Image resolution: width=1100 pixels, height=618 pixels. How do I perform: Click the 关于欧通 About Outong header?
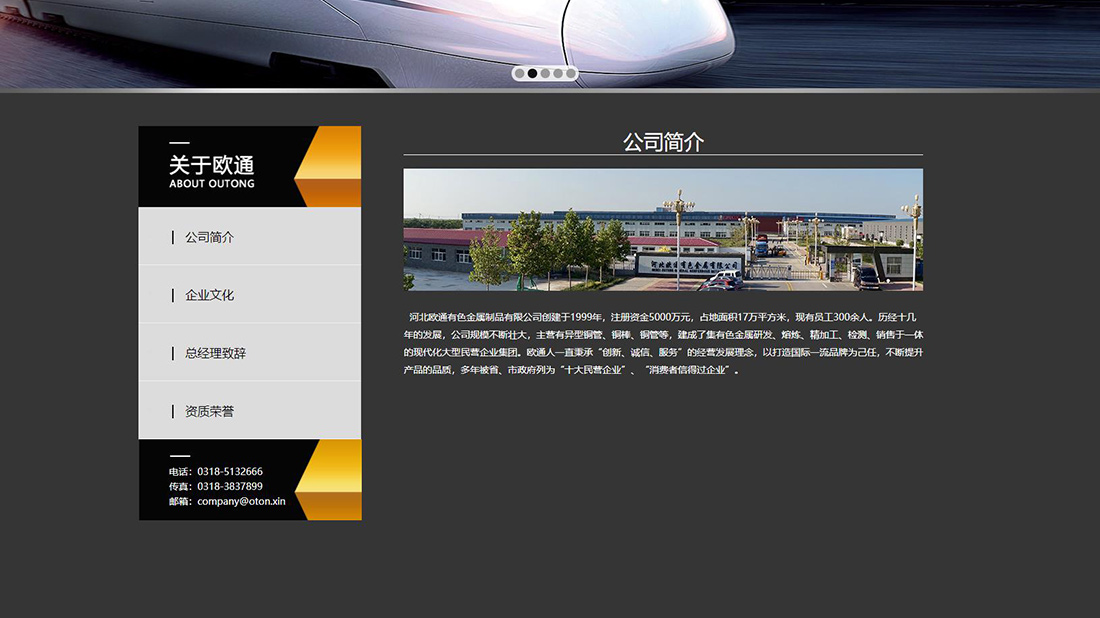(212, 170)
